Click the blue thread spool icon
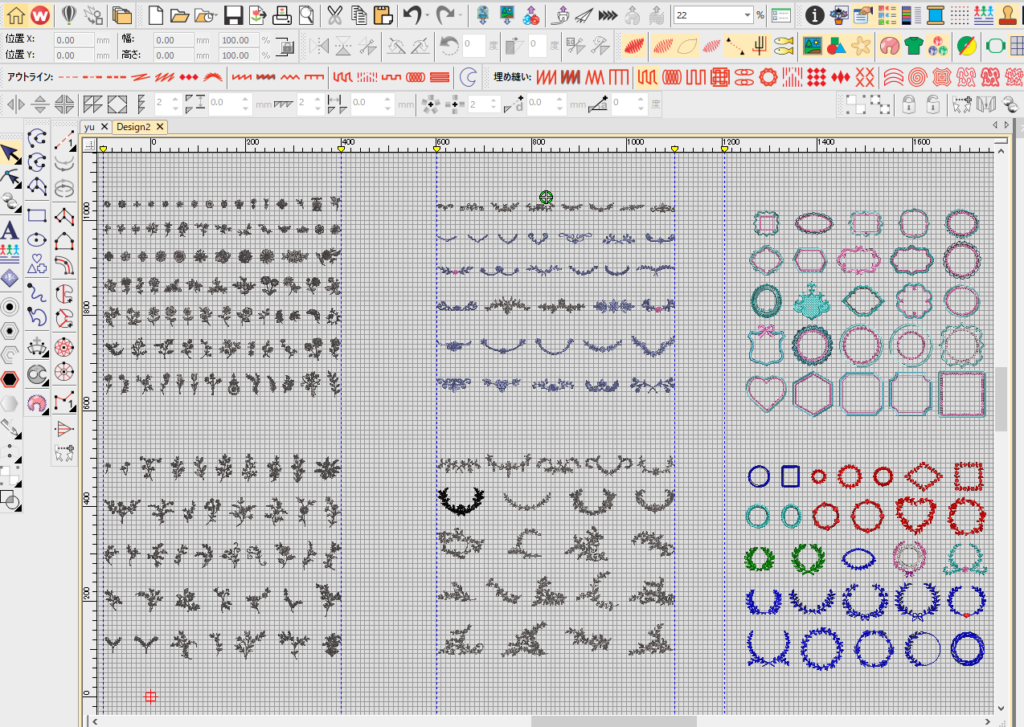The image size is (1024, 727). 935,15
